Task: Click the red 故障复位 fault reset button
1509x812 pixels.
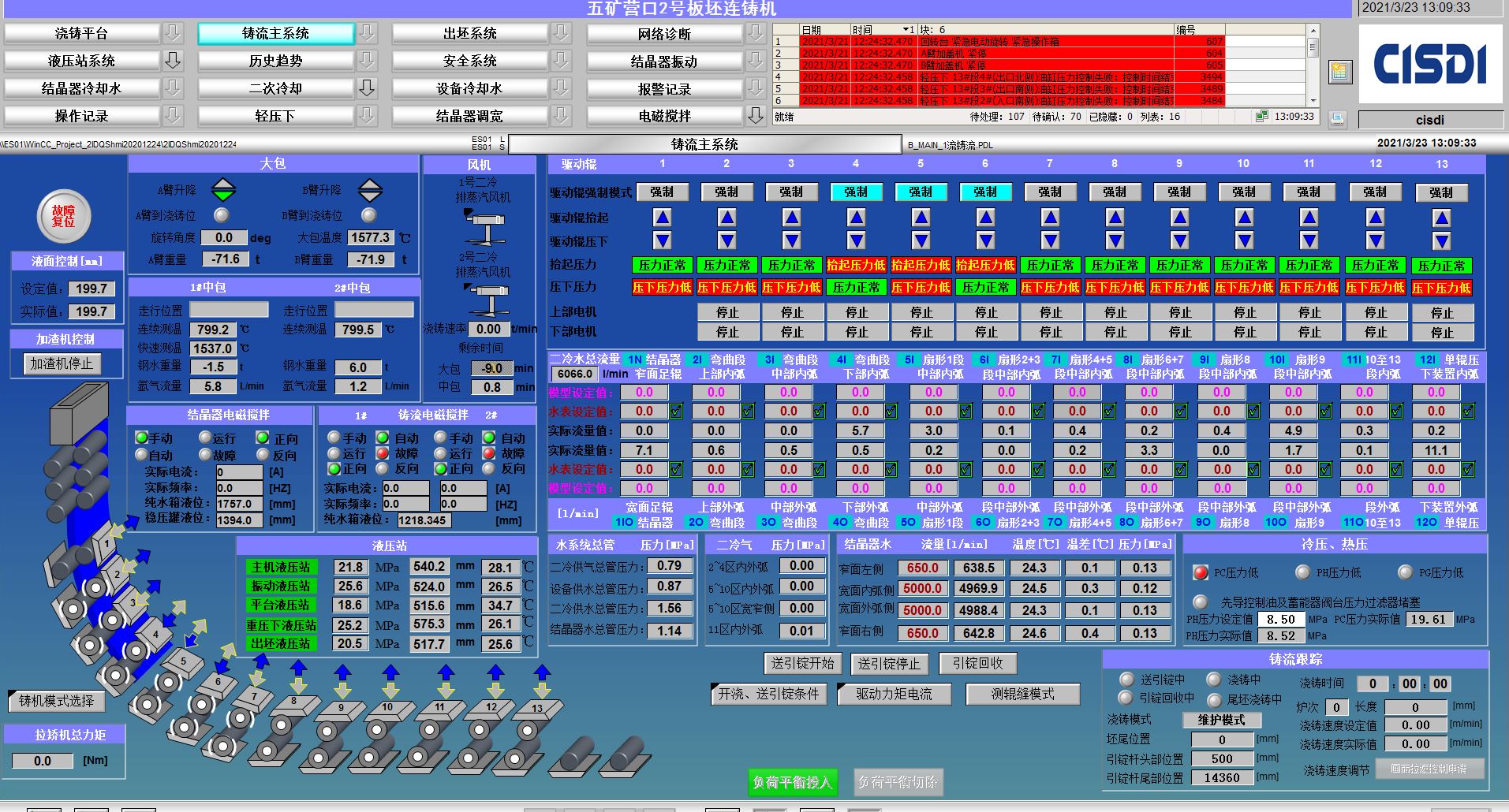Action: [x=64, y=216]
